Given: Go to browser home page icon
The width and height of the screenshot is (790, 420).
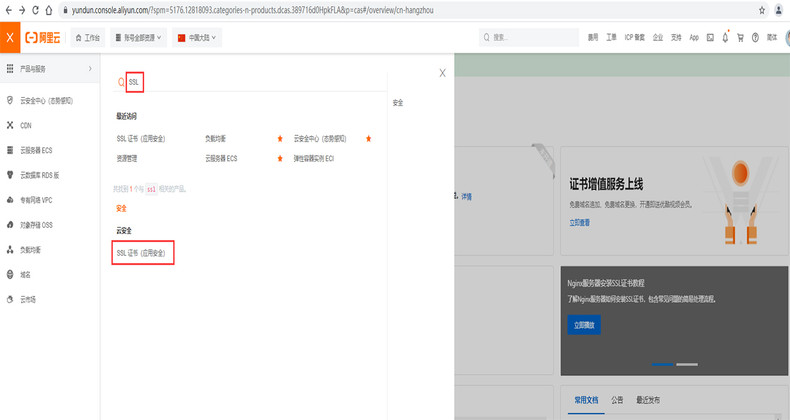Looking at the screenshot, I should coord(48,10).
